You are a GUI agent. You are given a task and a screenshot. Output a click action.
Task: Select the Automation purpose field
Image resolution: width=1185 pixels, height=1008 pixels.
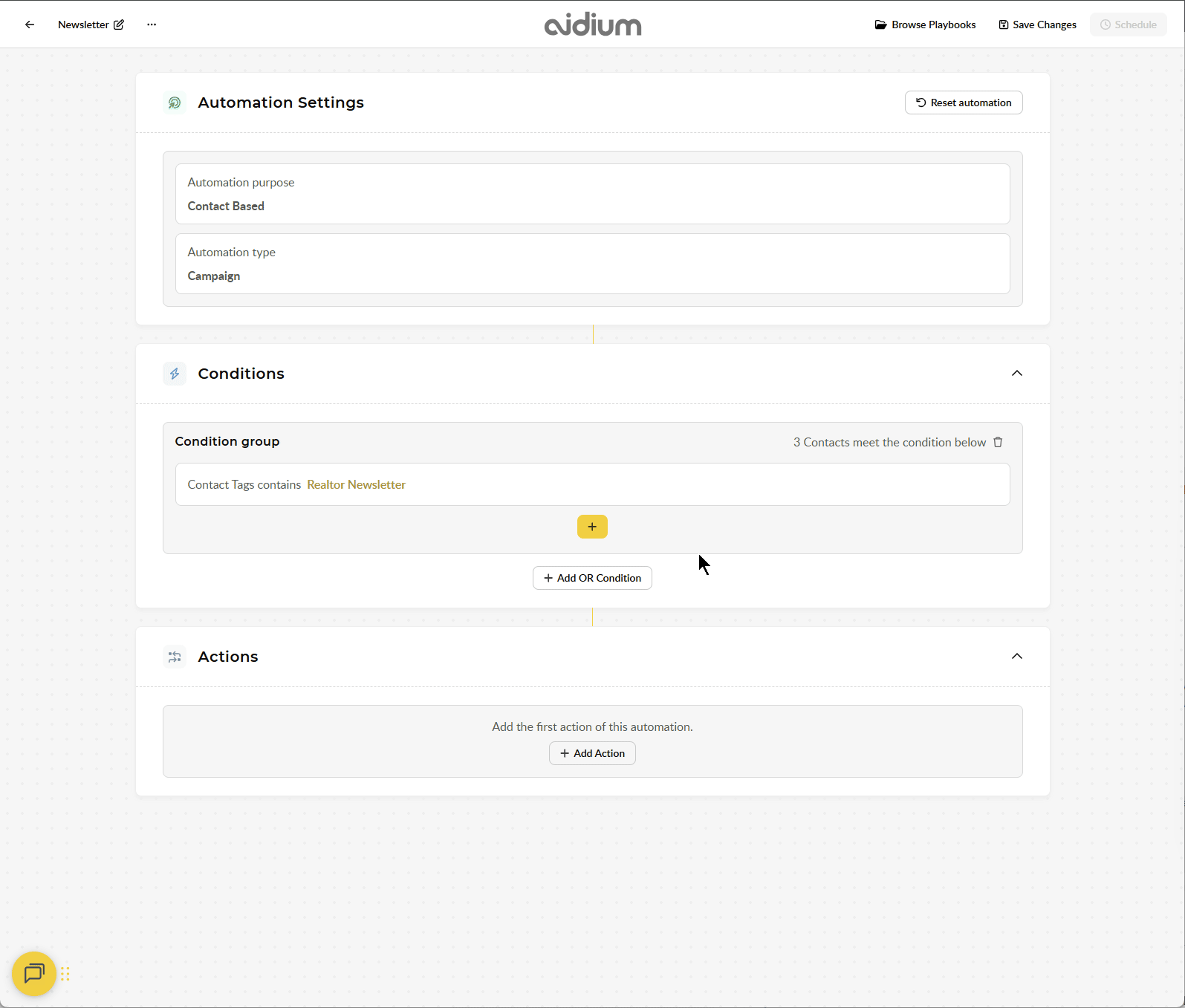[x=592, y=194]
